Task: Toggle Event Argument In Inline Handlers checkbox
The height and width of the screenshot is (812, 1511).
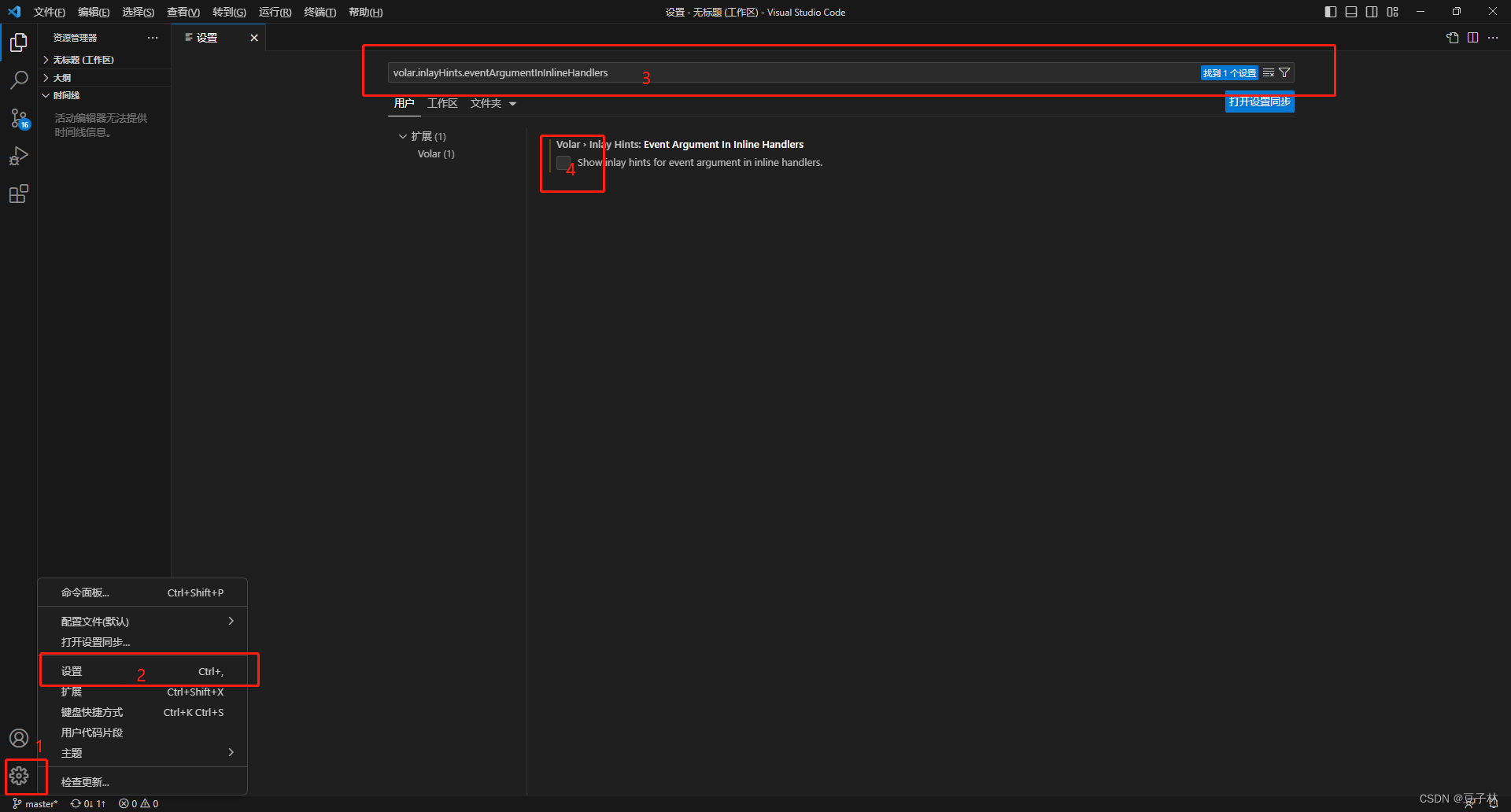Action: pos(563,163)
